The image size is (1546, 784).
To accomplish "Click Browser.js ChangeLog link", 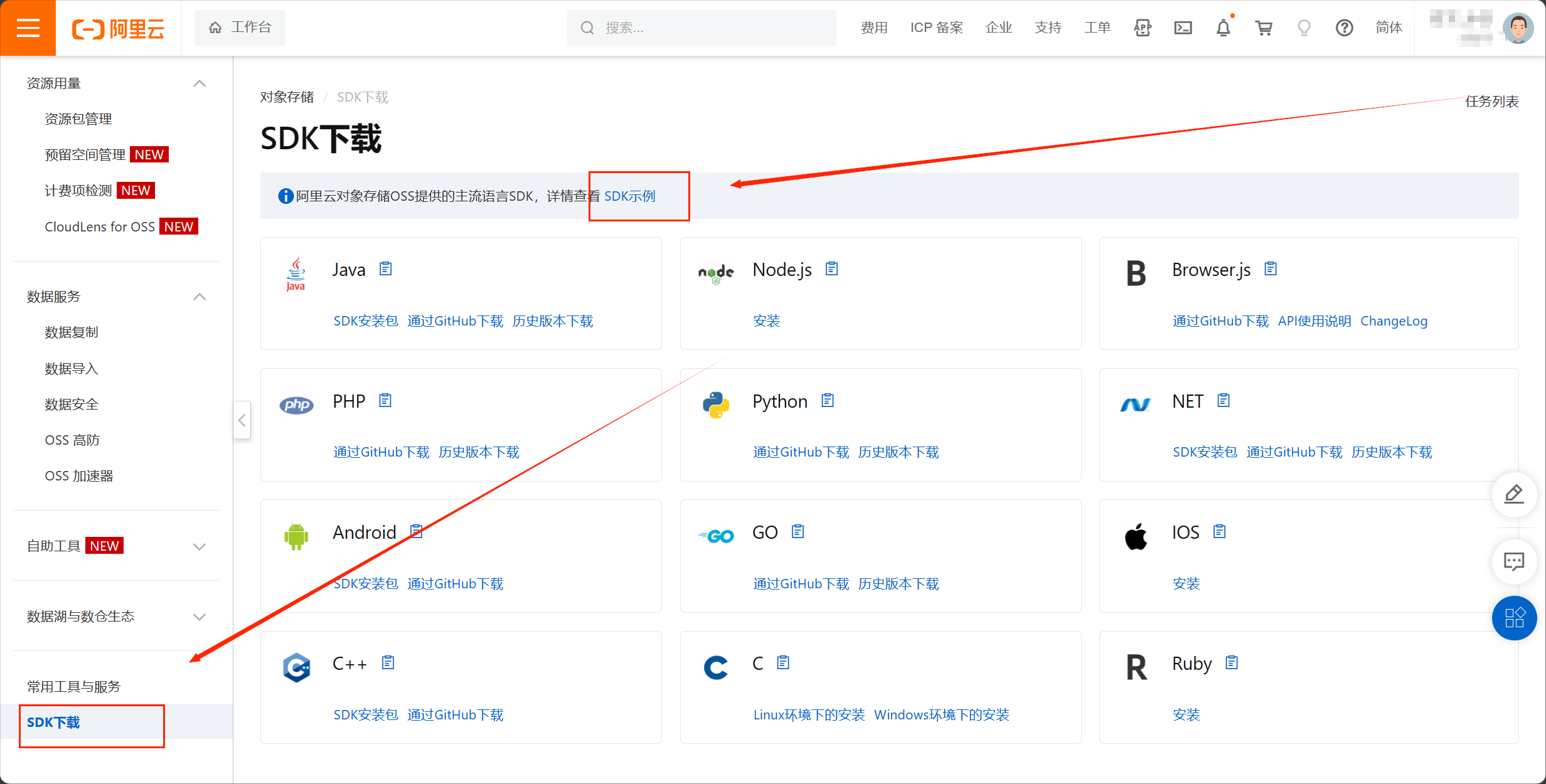I will (1394, 320).
